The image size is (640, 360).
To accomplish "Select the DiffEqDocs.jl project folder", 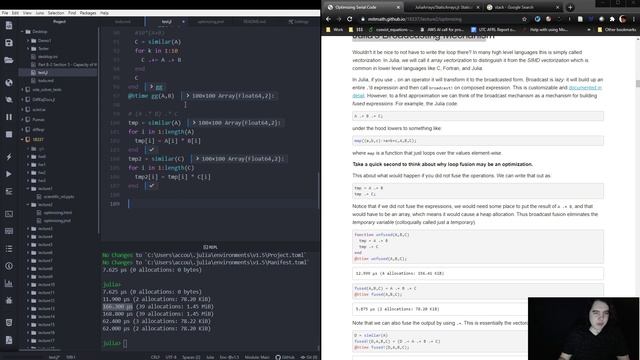I will tap(44, 100).
